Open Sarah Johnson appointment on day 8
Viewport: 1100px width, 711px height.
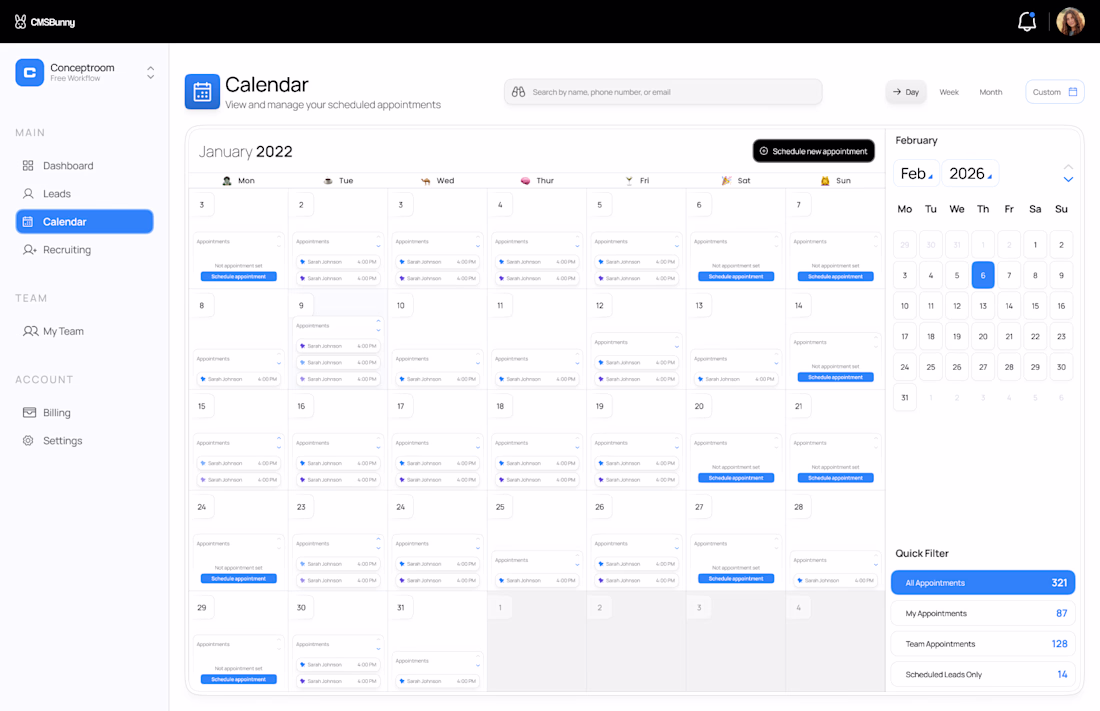pos(239,379)
